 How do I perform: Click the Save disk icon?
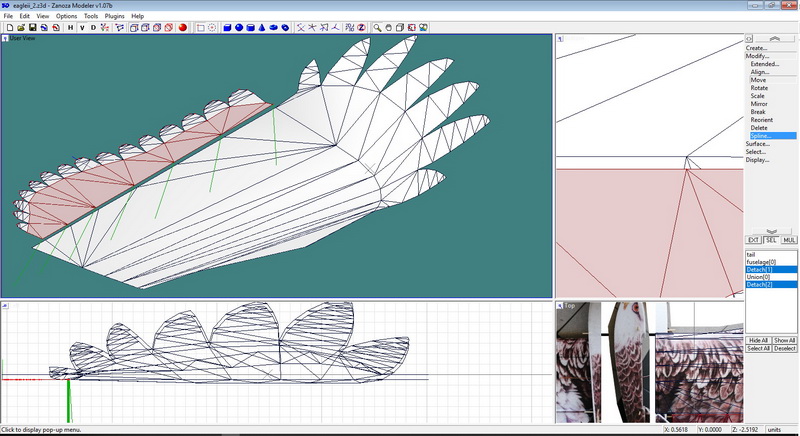32,28
